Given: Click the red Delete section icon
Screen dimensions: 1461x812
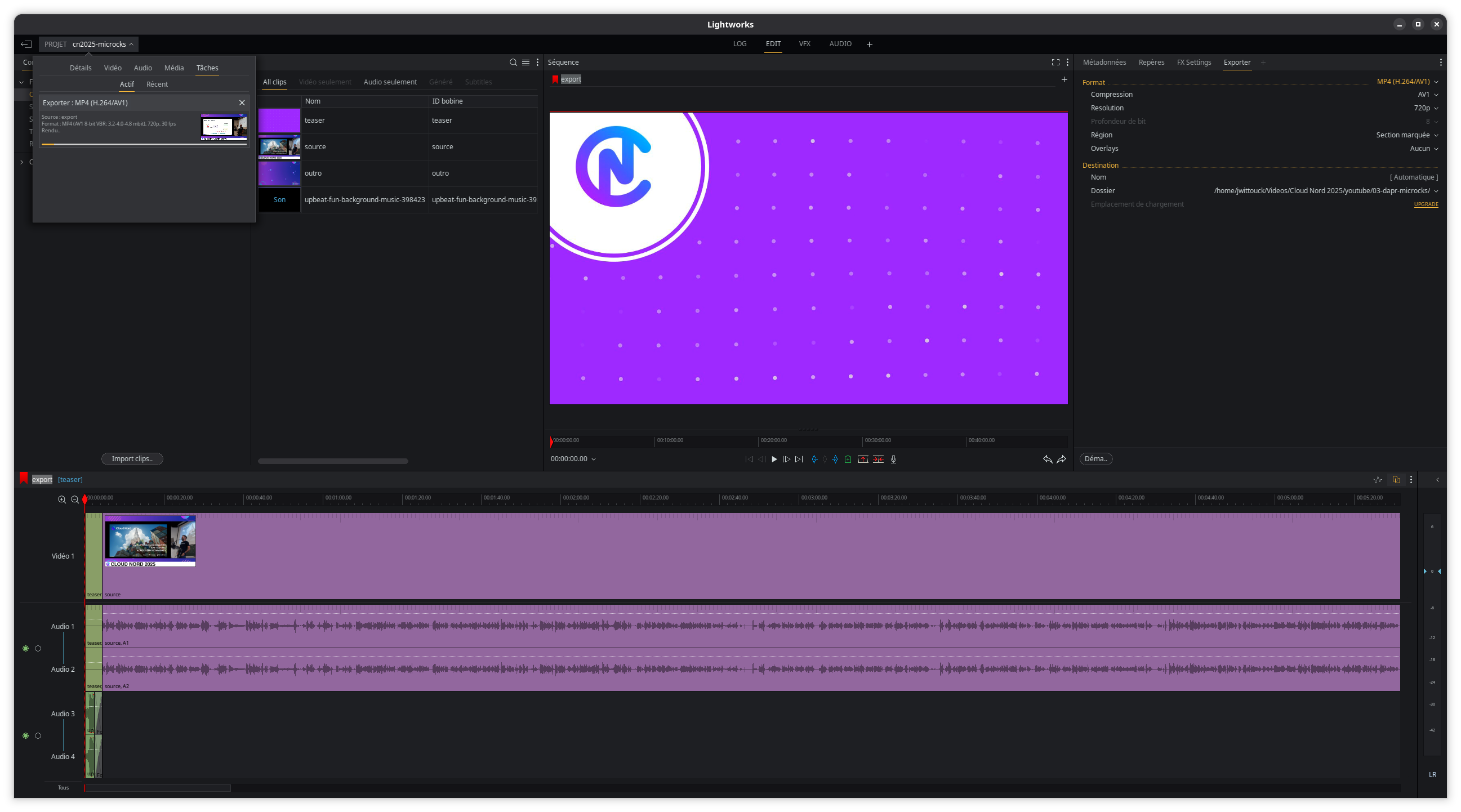Looking at the screenshot, I should pos(878,459).
